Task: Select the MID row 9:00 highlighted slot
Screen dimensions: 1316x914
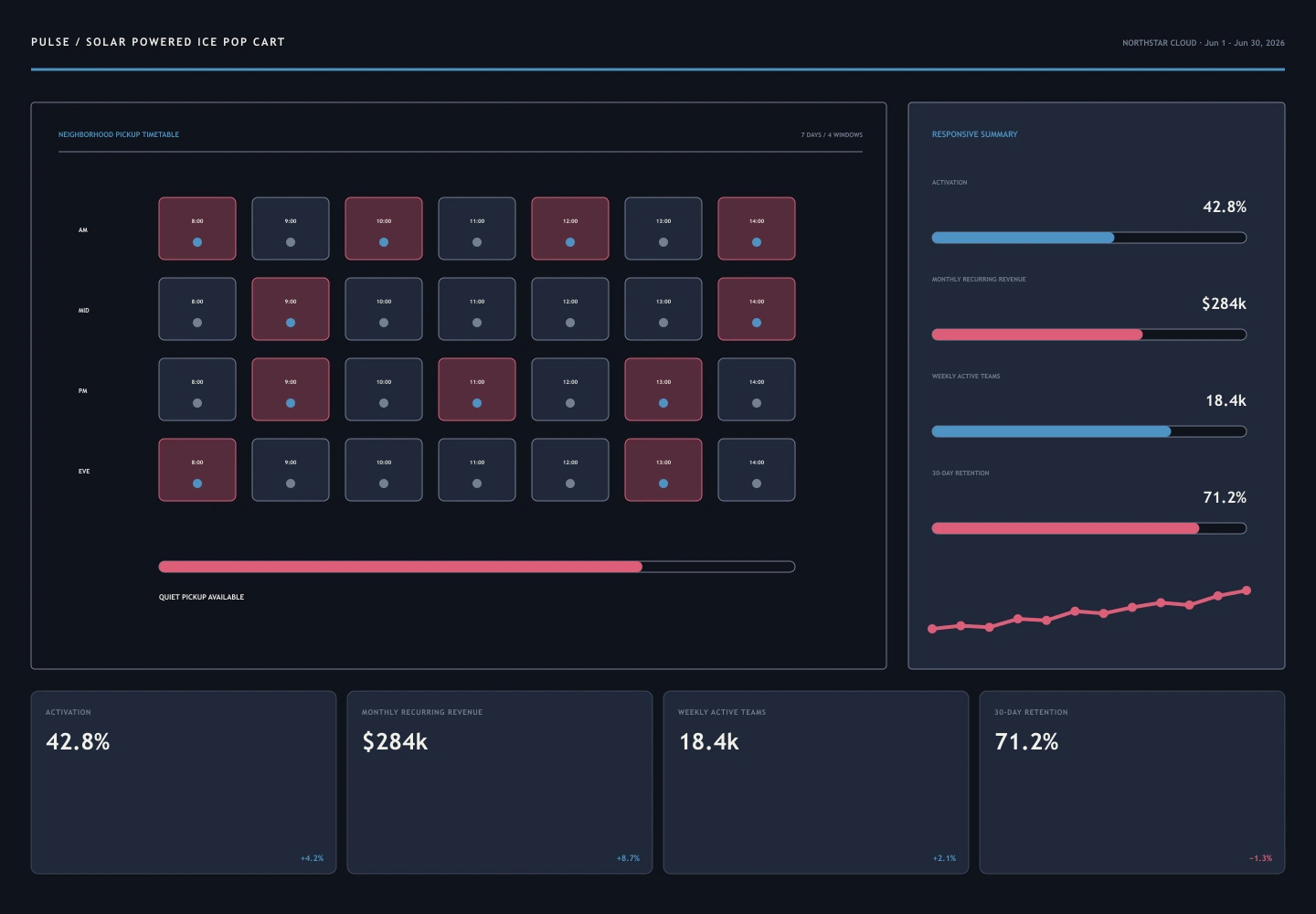Action: click(x=291, y=309)
